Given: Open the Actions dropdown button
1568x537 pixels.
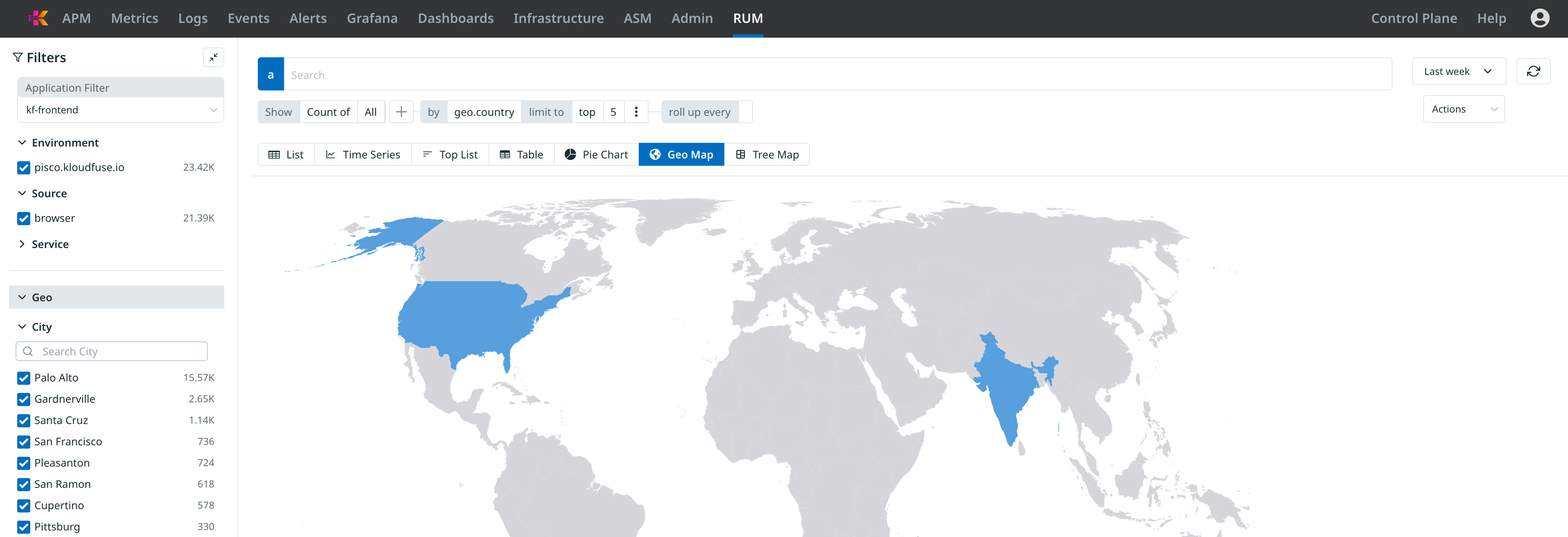Looking at the screenshot, I should click(1463, 110).
